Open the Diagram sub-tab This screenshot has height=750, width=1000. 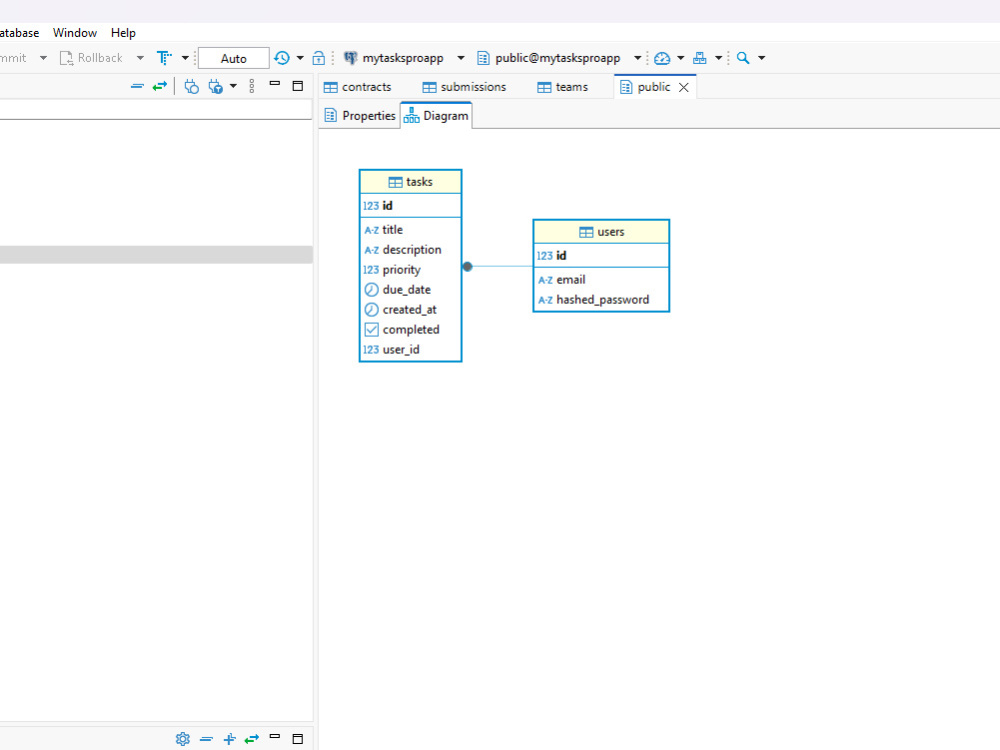tap(437, 116)
